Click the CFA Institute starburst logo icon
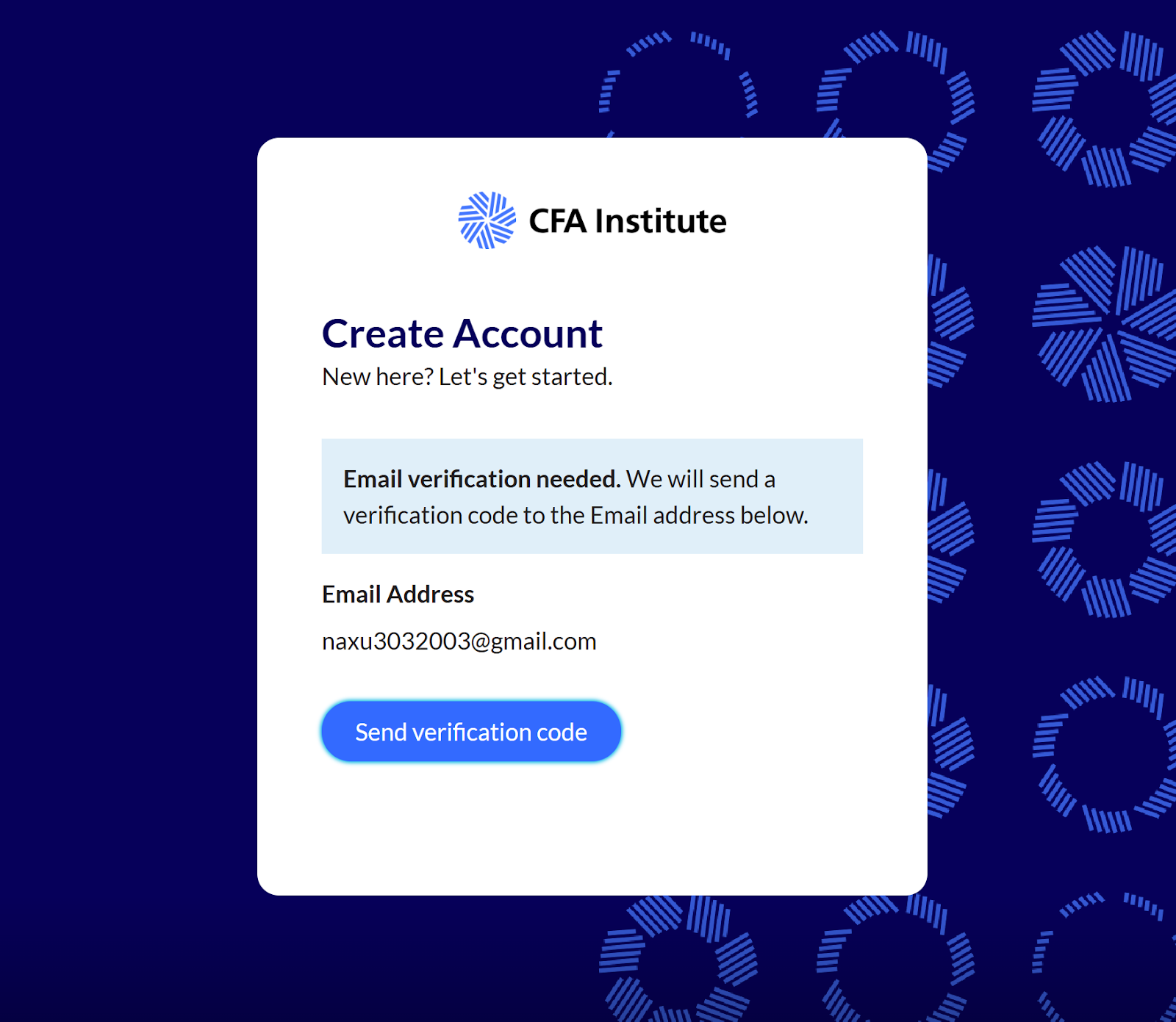 (x=487, y=220)
